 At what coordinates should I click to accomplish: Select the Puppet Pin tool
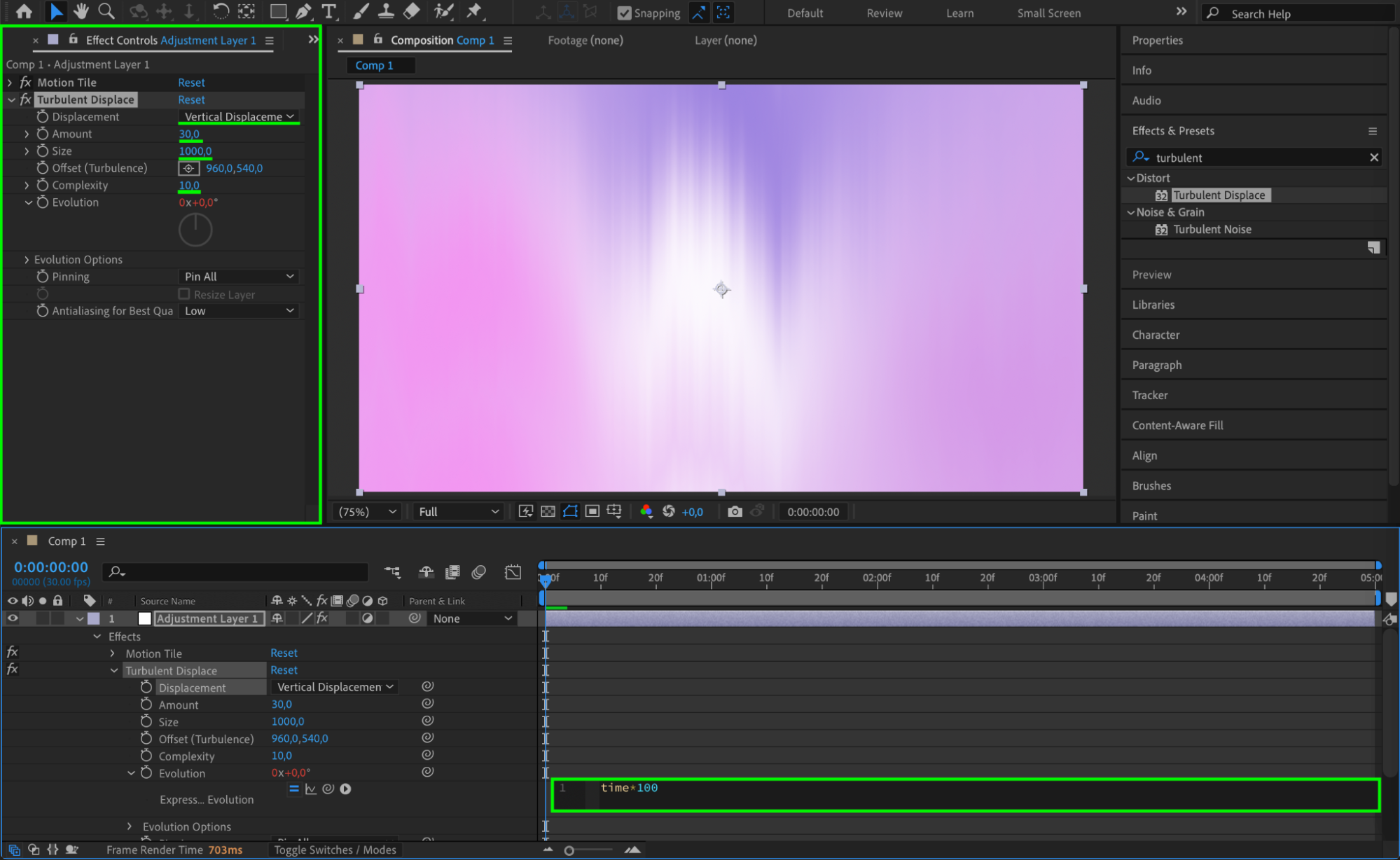[x=474, y=11]
